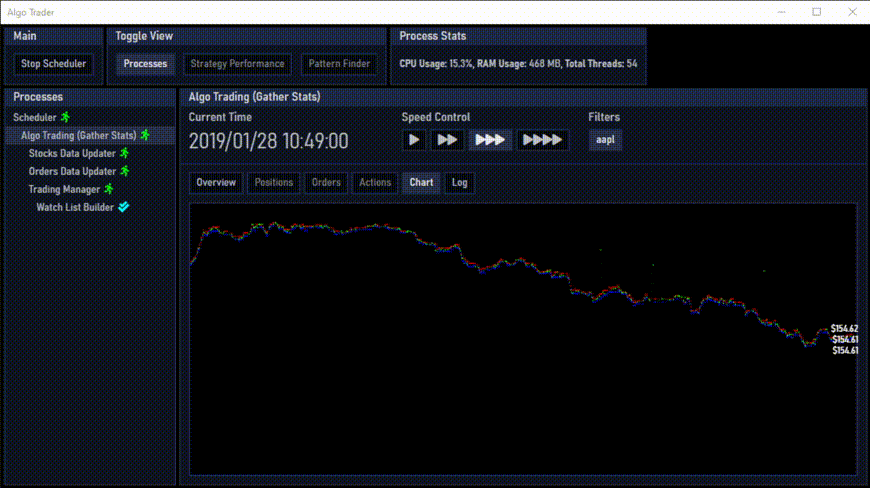
Task: Open the Pattern Finder view
Action: tap(339, 64)
